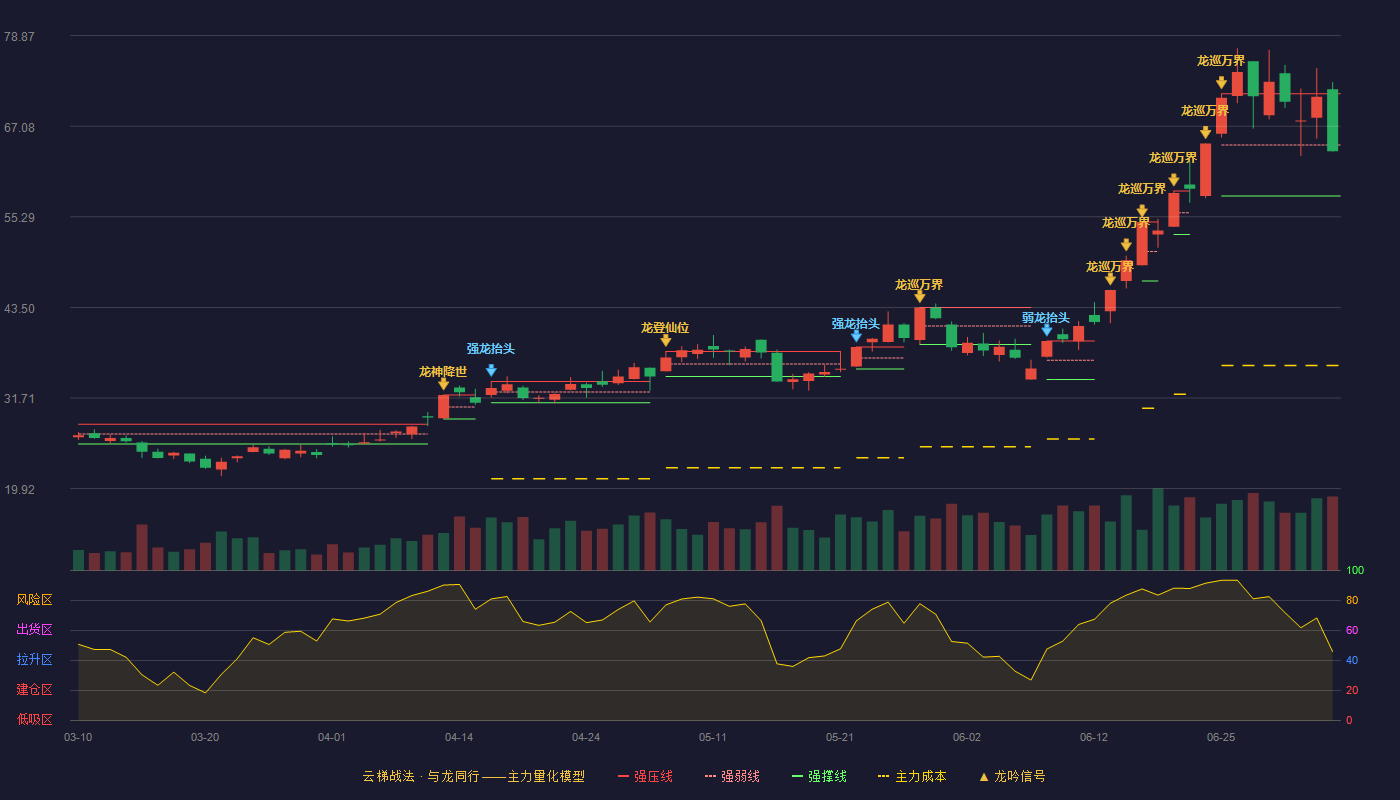Click the blue 40 indicator axis label
This screenshot has height=800, width=1400.
point(1352,661)
